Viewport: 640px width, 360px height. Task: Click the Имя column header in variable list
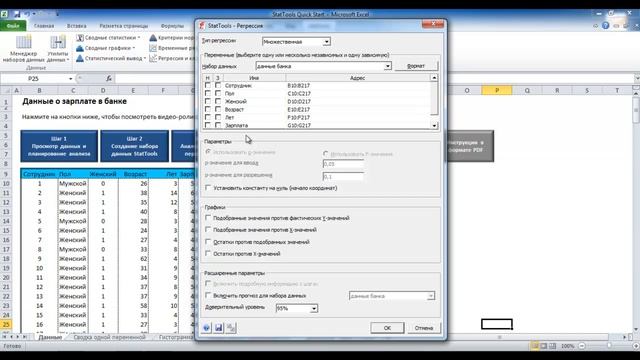coord(254,78)
